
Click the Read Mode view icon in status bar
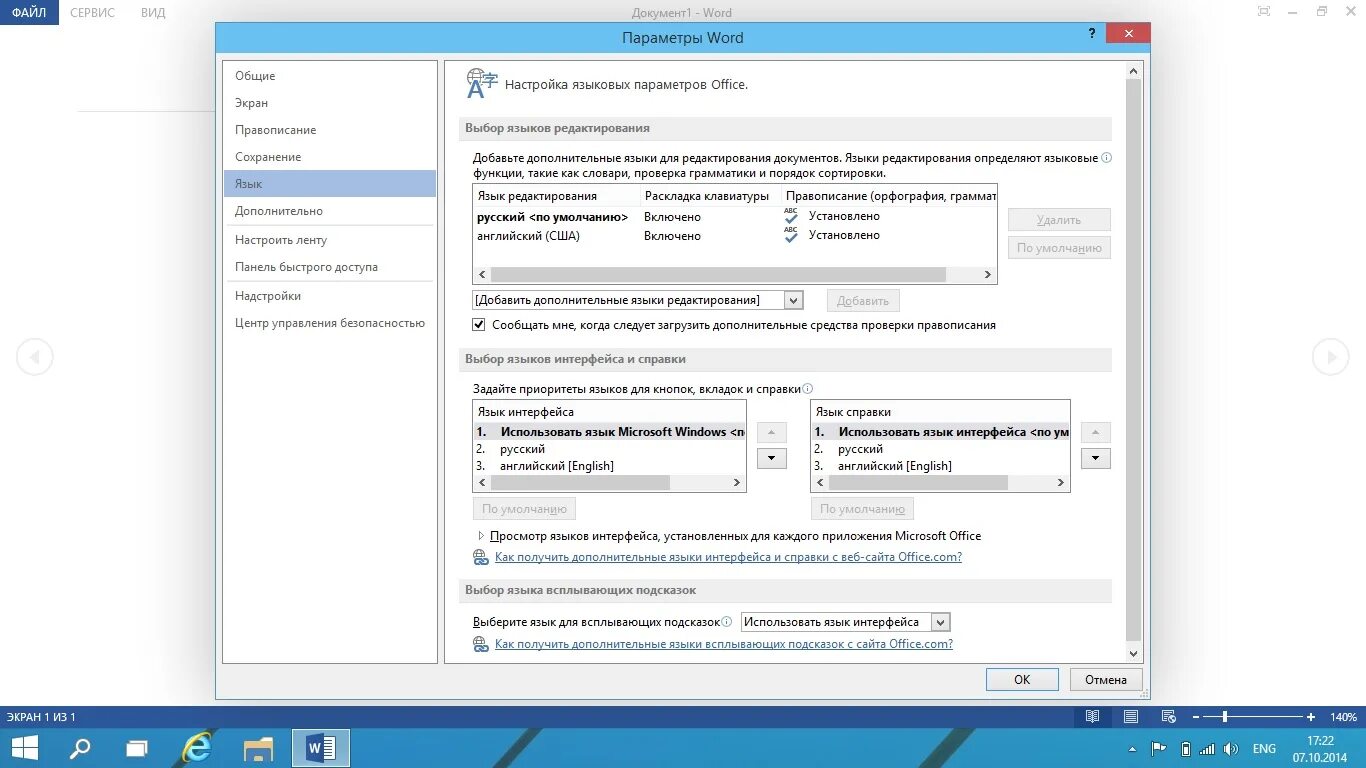1092,717
